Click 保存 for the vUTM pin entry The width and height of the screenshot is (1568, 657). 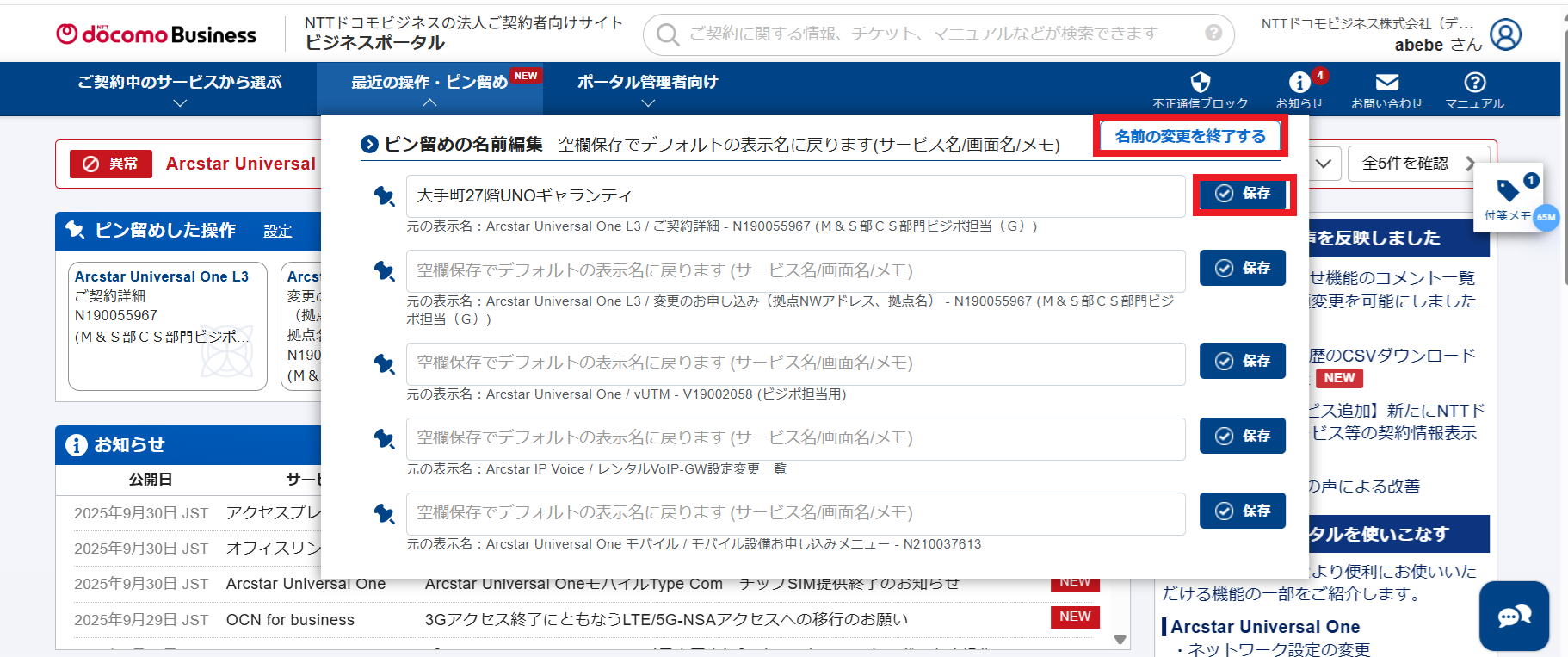(x=1243, y=362)
